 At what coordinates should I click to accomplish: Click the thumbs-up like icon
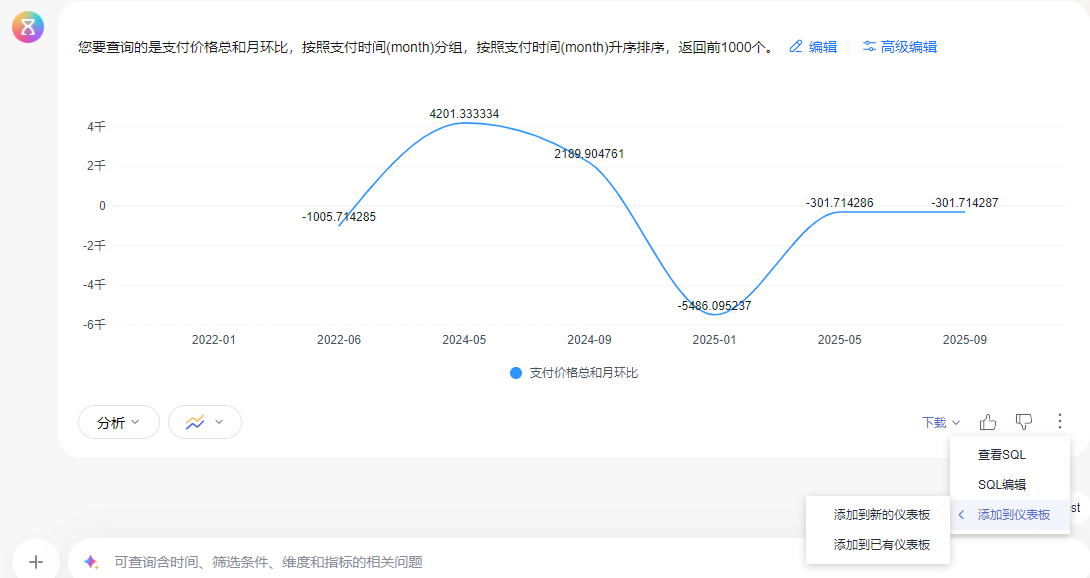(x=988, y=422)
